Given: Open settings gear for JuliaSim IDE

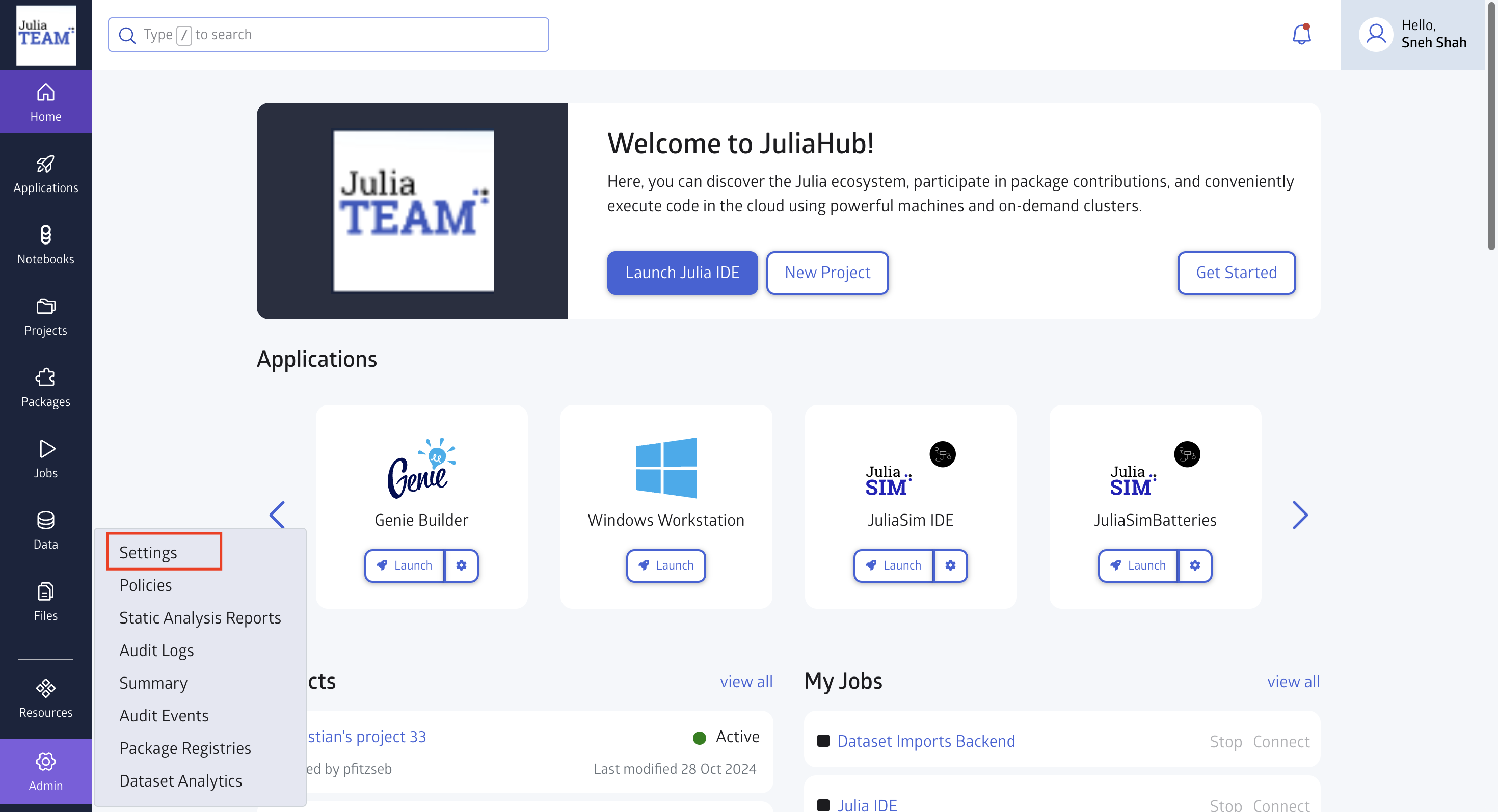Looking at the screenshot, I should coord(951,565).
